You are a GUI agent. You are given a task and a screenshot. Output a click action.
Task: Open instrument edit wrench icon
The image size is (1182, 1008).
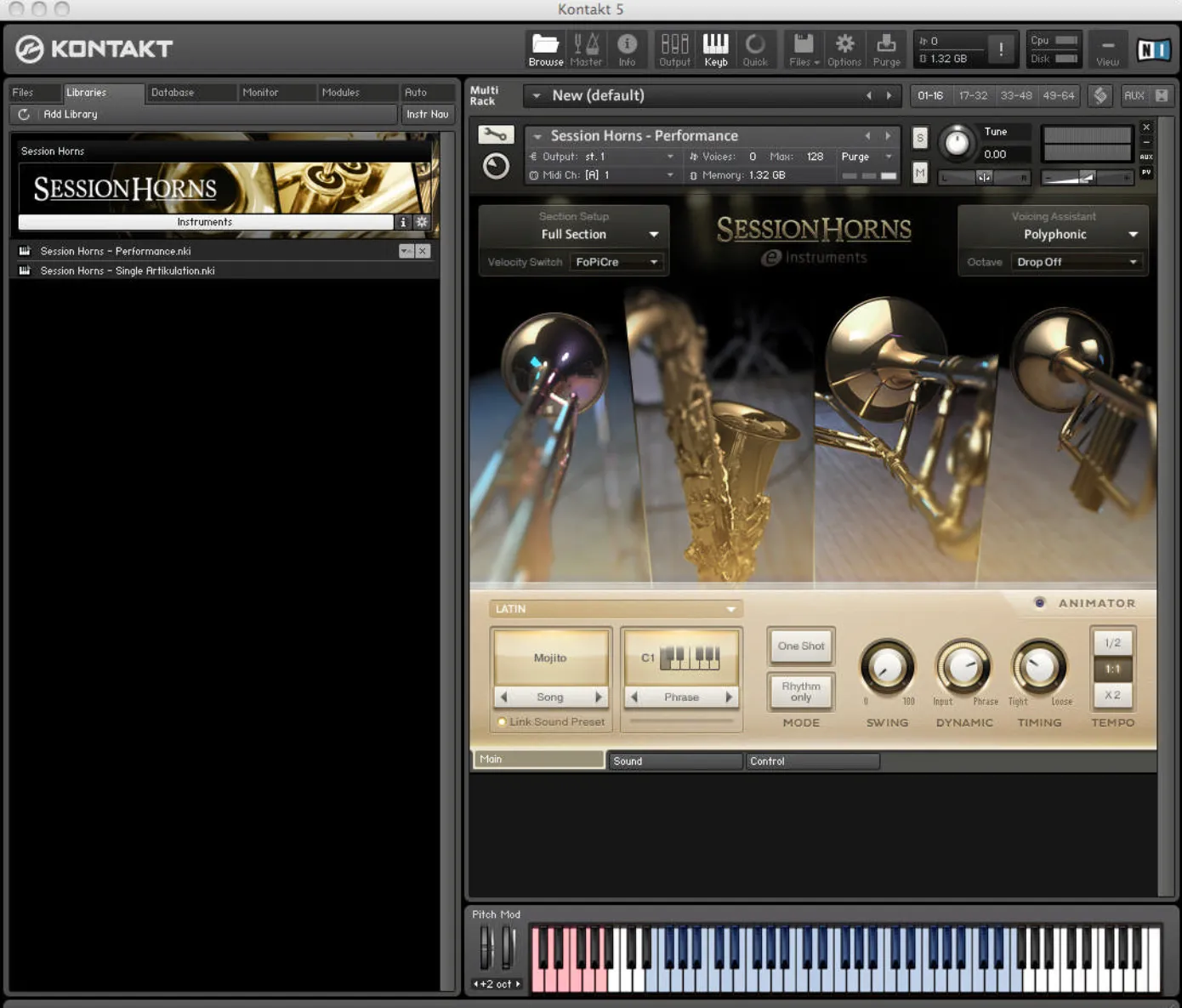pos(496,135)
